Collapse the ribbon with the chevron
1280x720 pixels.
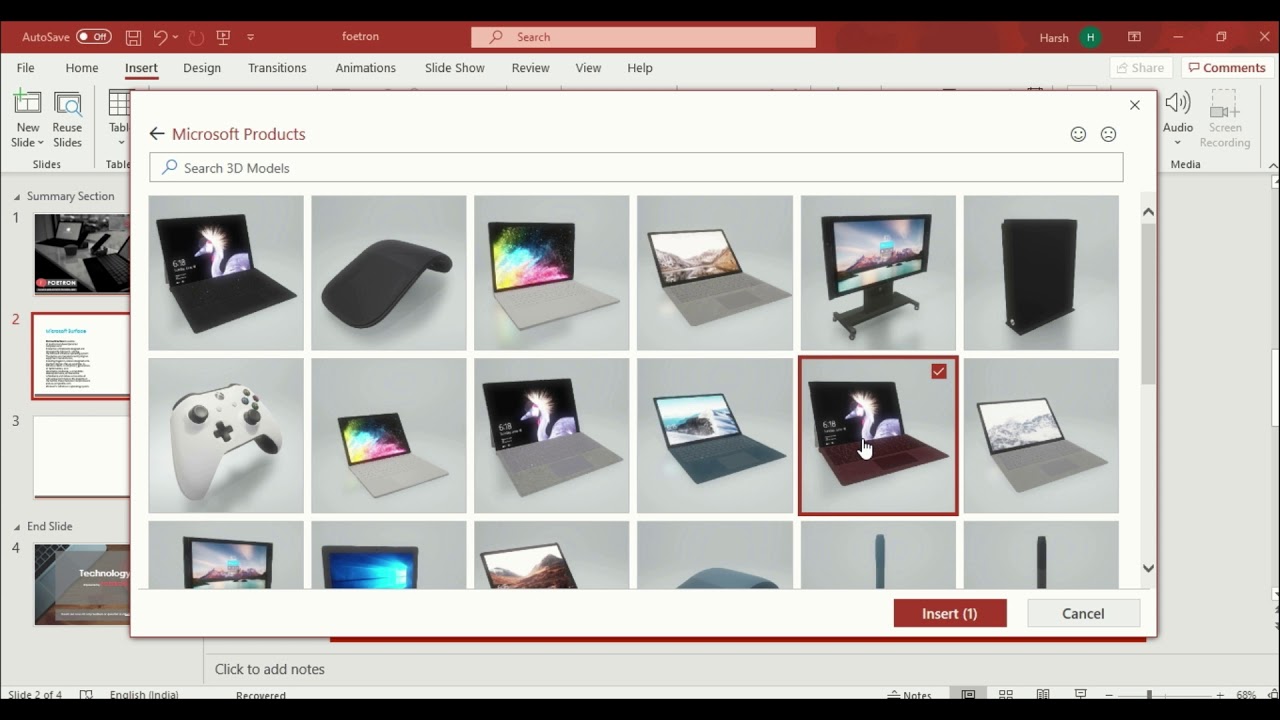click(x=1272, y=165)
